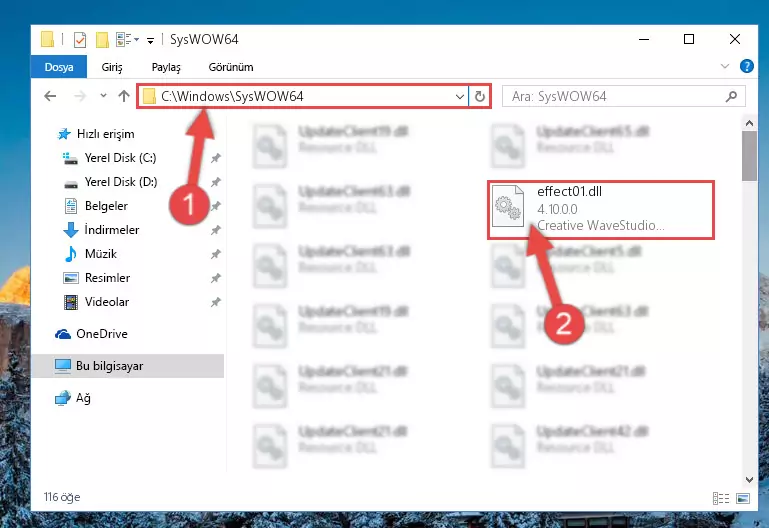
Task: Select Bu bilgisayar in navigation pane
Action: coord(128,366)
